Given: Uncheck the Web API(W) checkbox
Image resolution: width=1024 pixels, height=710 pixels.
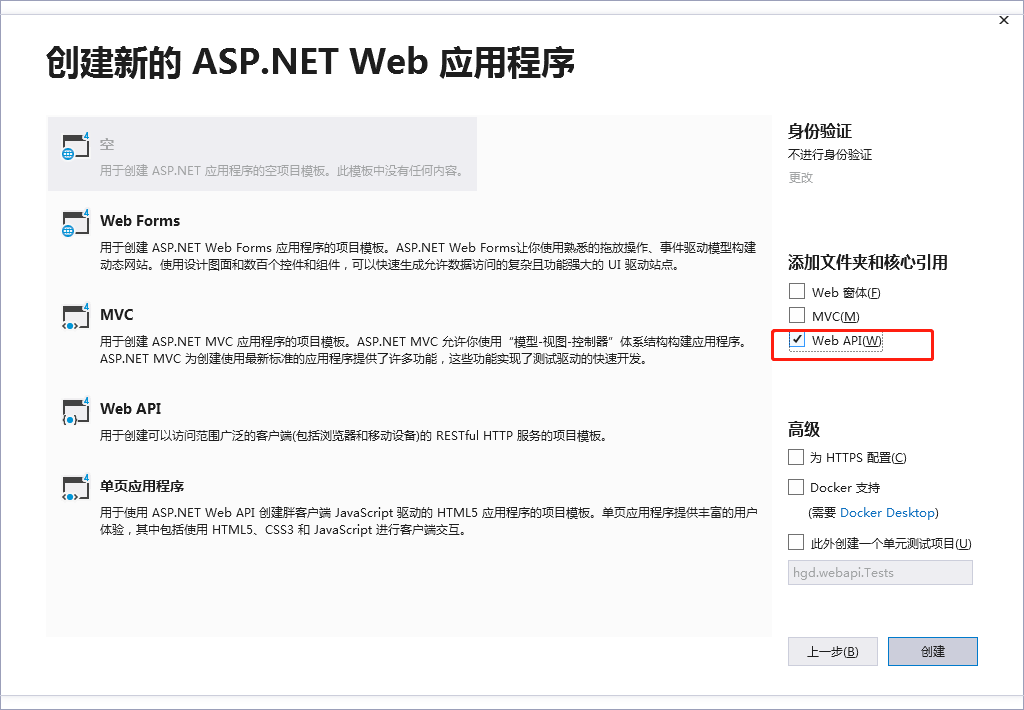Looking at the screenshot, I should [x=797, y=340].
